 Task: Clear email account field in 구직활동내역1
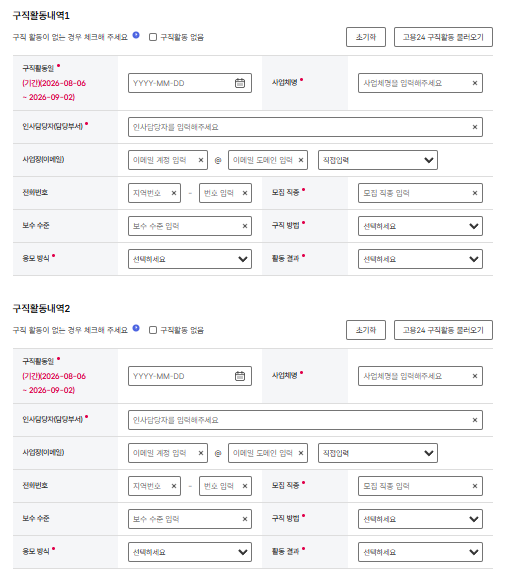[200, 160]
